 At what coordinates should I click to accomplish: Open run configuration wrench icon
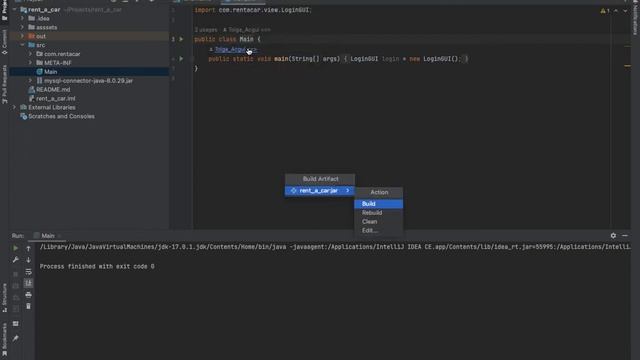click(16, 260)
